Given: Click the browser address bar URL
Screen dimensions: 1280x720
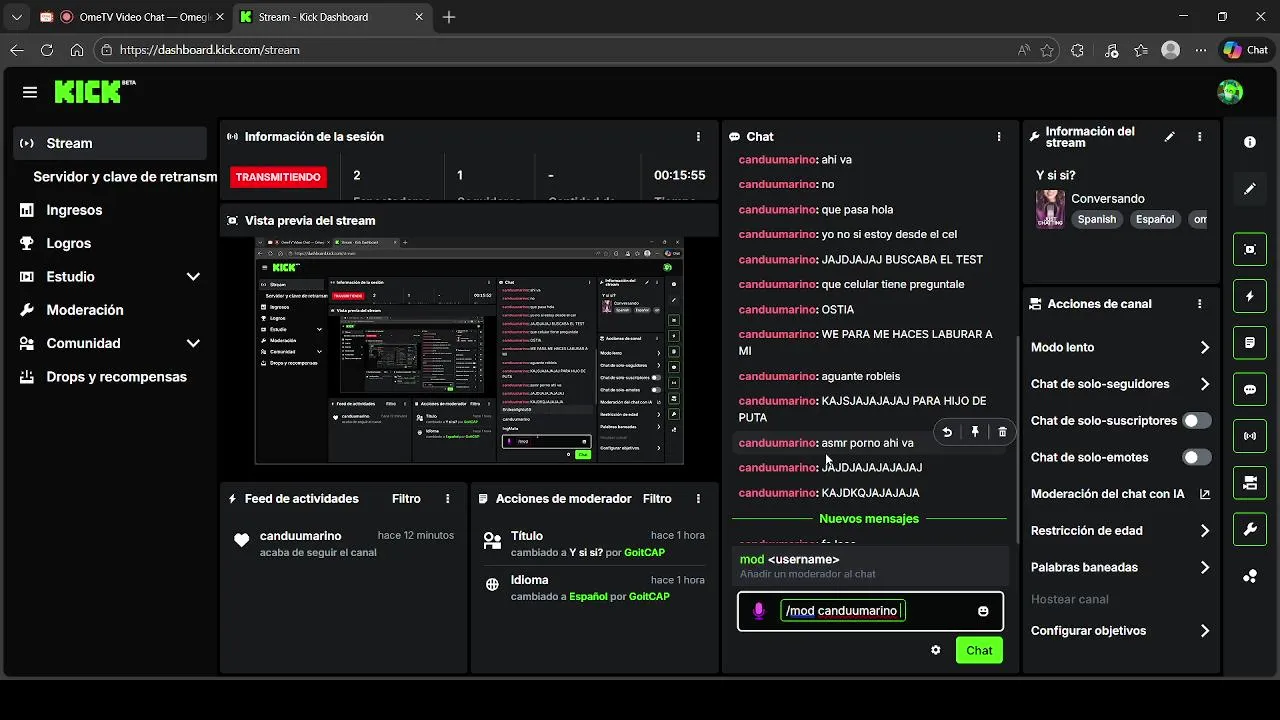Looking at the screenshot, I should (210, 50).
